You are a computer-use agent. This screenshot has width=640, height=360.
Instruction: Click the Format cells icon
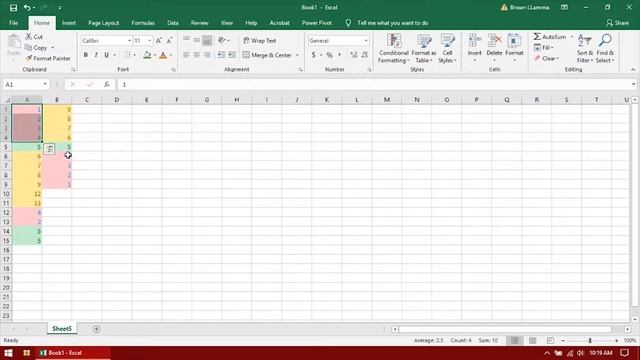pos(514,41)
